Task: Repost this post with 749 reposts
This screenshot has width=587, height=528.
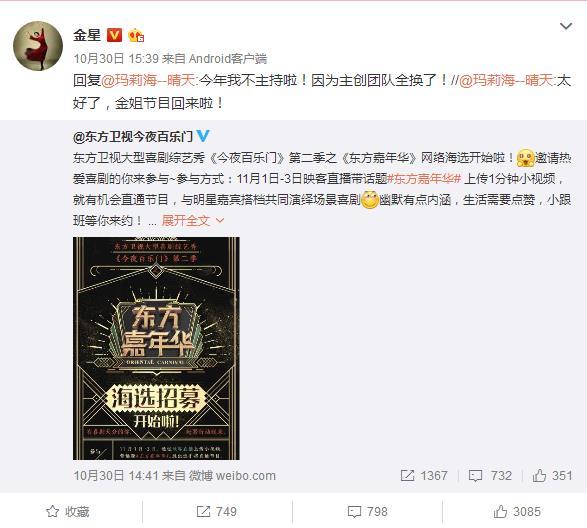Action: point(216,512)
